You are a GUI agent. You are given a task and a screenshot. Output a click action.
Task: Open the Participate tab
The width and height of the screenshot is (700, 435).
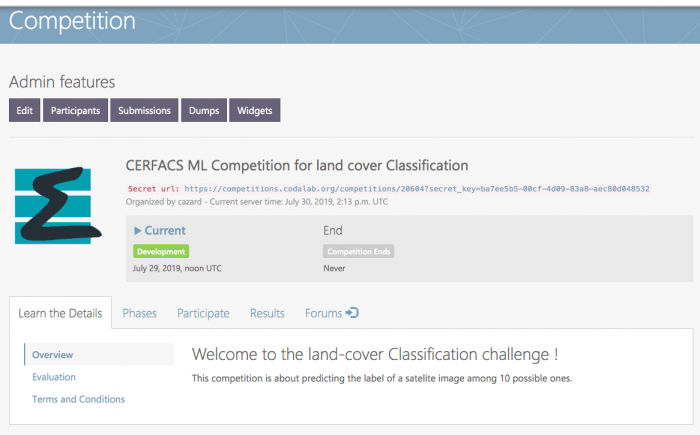click(x=203, y=314)
